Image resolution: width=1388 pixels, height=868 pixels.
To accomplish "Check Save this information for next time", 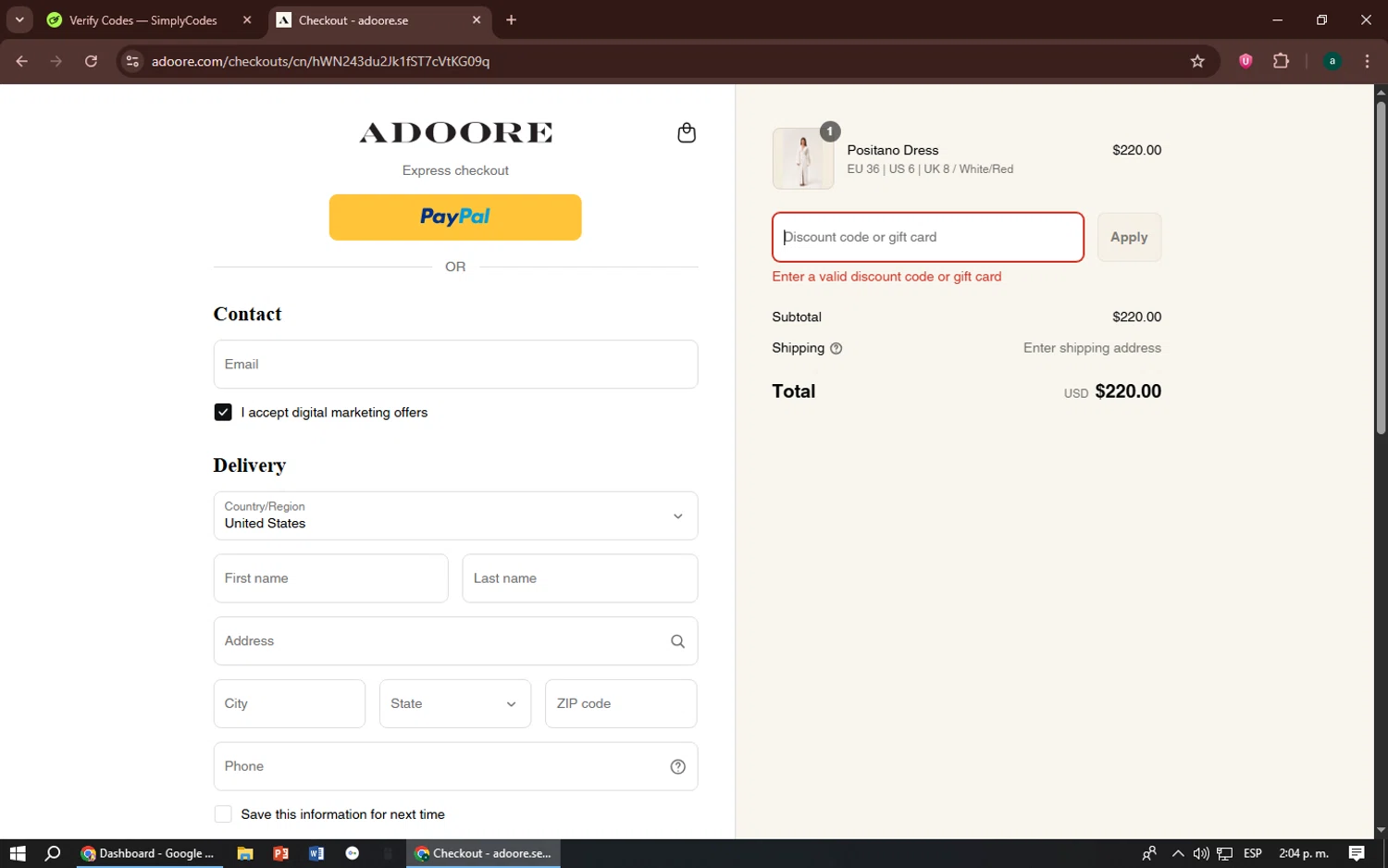I will pos(223,814).
